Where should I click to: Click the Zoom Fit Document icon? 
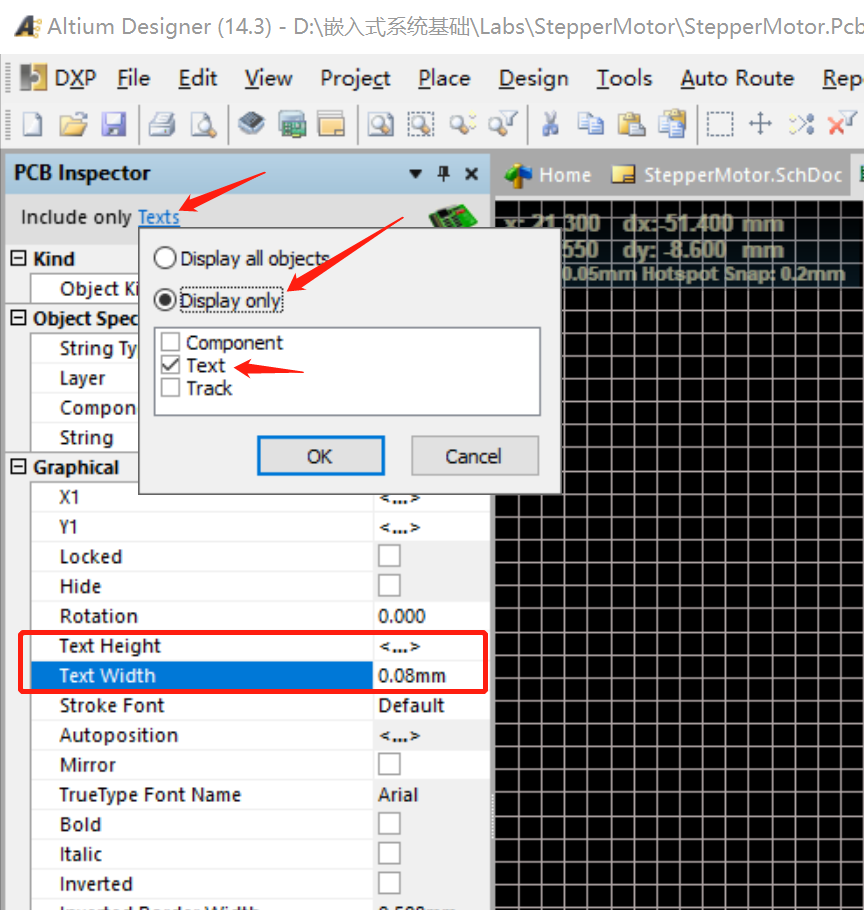point(381,124)
